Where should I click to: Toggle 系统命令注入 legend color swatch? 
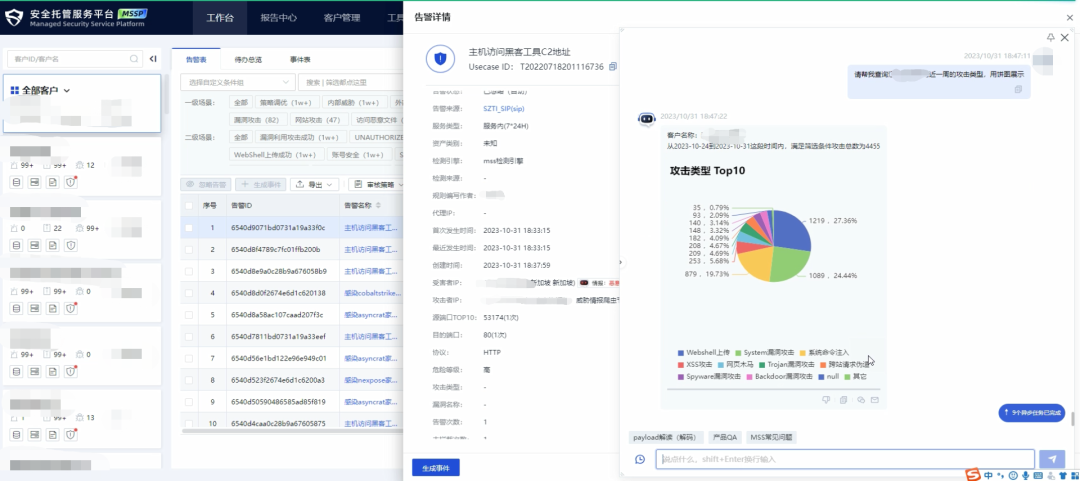click(803, 352)
